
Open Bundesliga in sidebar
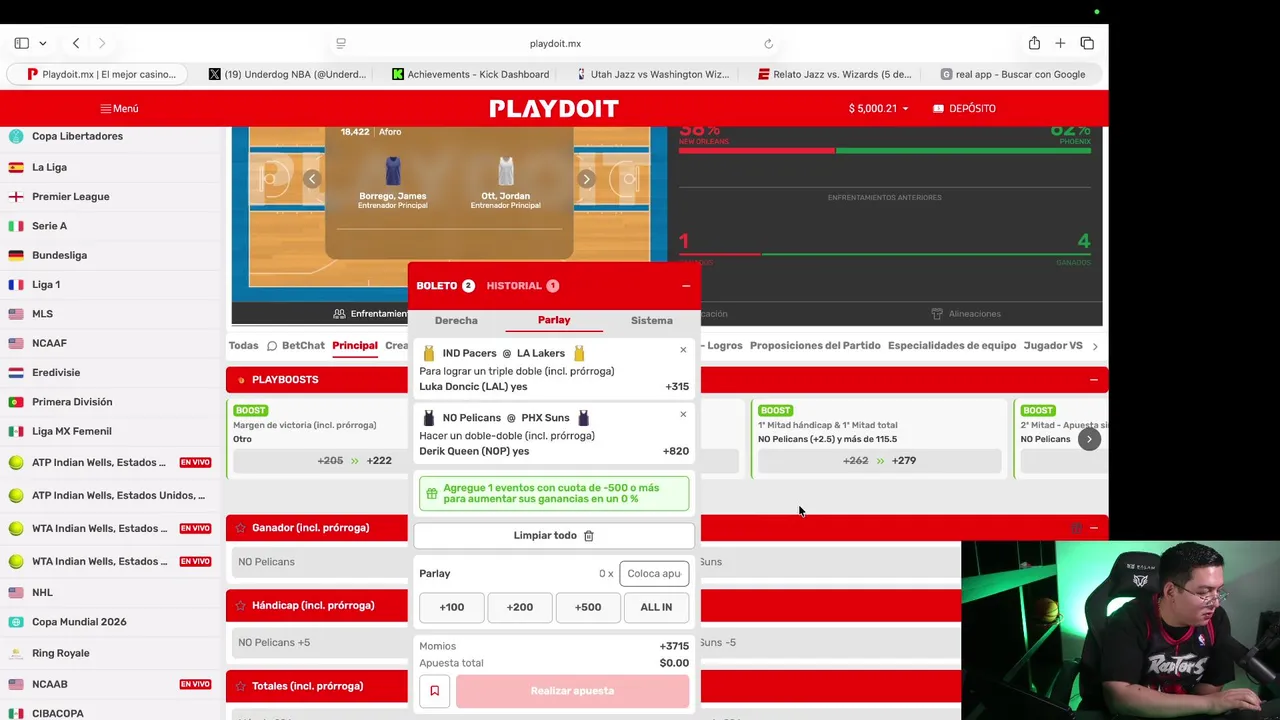59,255
